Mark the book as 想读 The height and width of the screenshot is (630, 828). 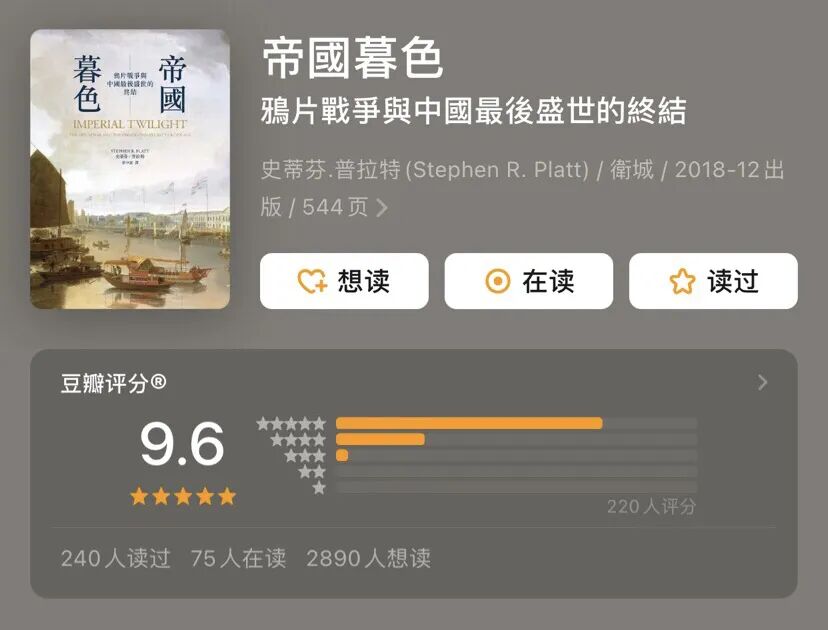click(344, 281)
